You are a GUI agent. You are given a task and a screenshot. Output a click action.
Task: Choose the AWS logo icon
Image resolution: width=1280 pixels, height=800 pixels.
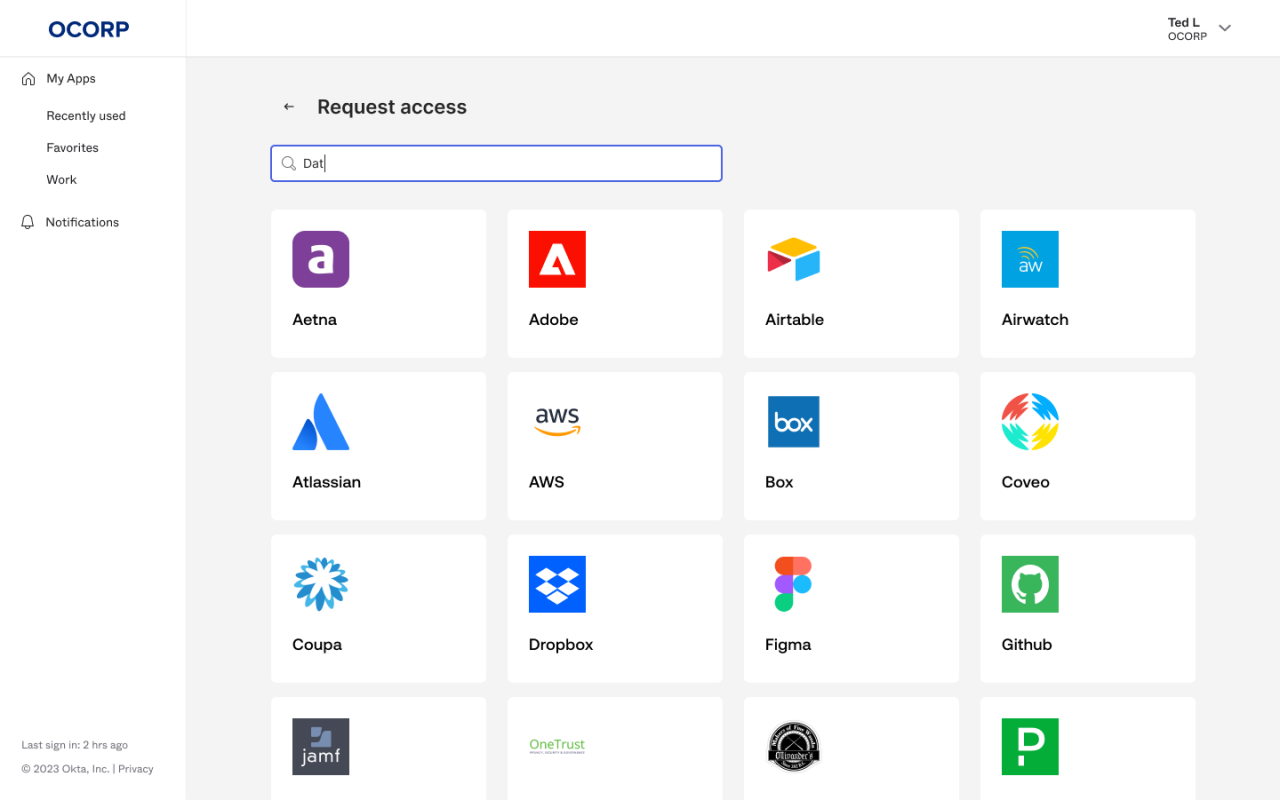557,422
